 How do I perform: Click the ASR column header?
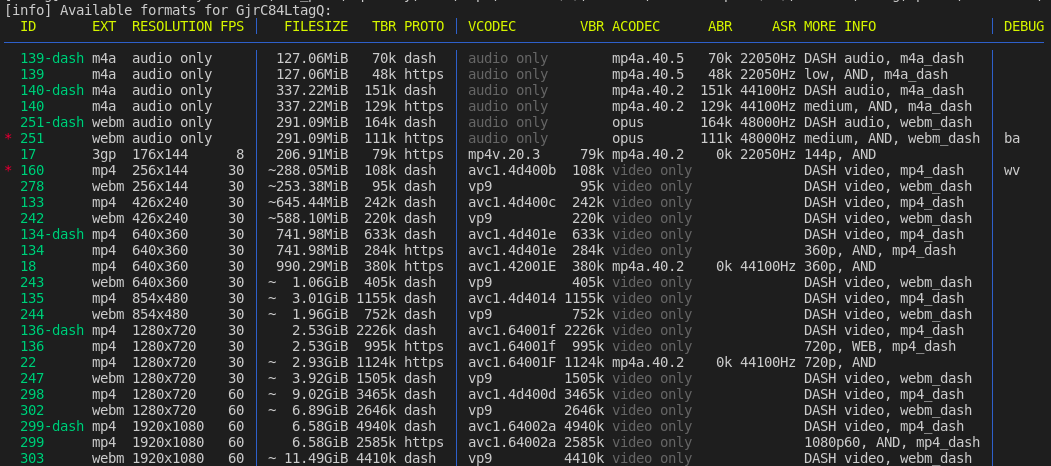point(784,26)
